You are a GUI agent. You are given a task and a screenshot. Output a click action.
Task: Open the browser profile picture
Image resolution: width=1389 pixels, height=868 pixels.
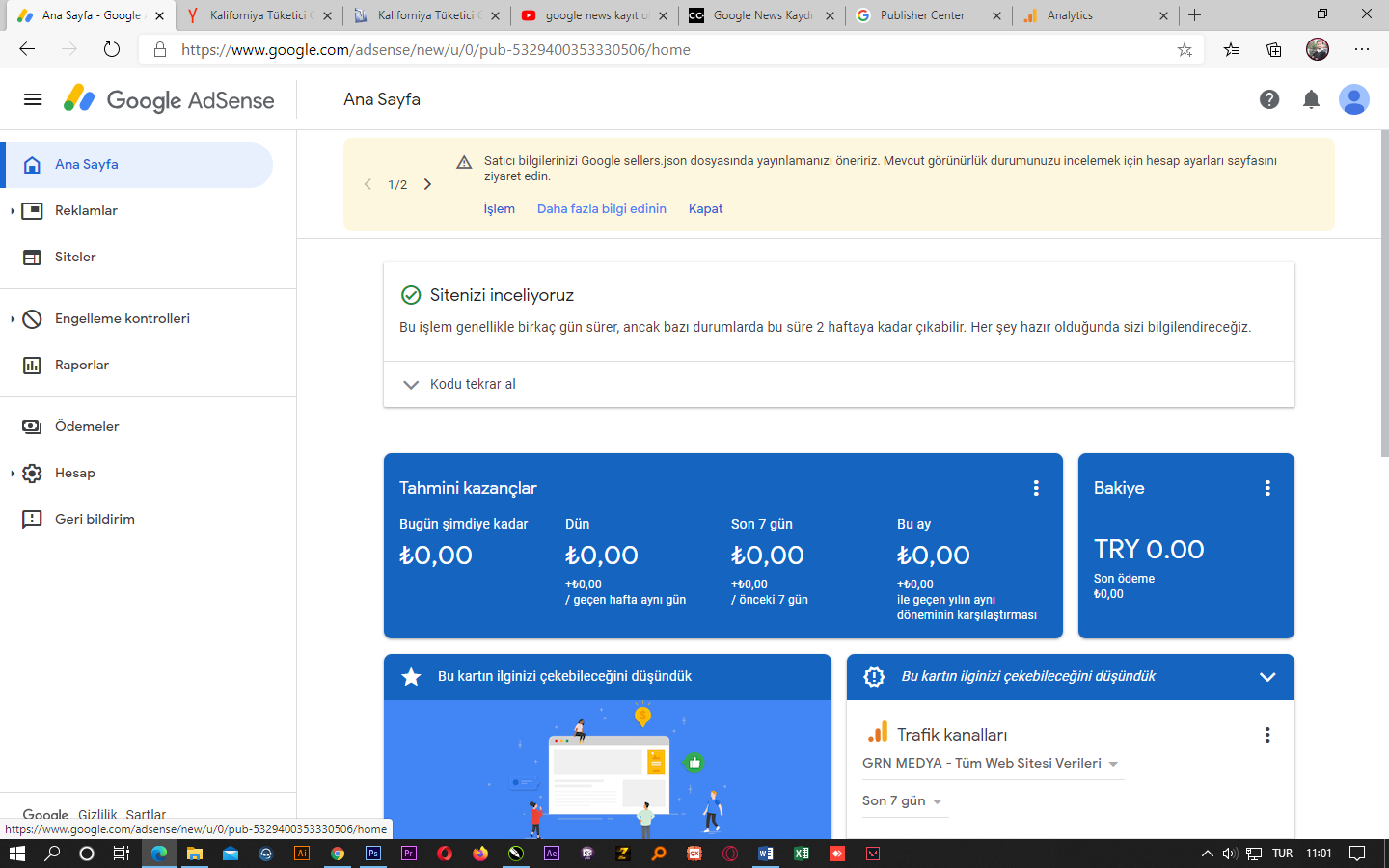point(1318,49)
